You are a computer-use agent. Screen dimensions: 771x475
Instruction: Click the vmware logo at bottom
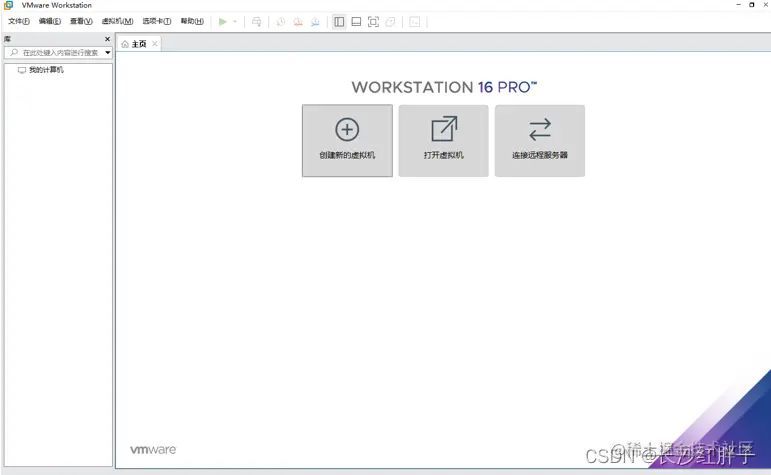click(x=153, y=449)
